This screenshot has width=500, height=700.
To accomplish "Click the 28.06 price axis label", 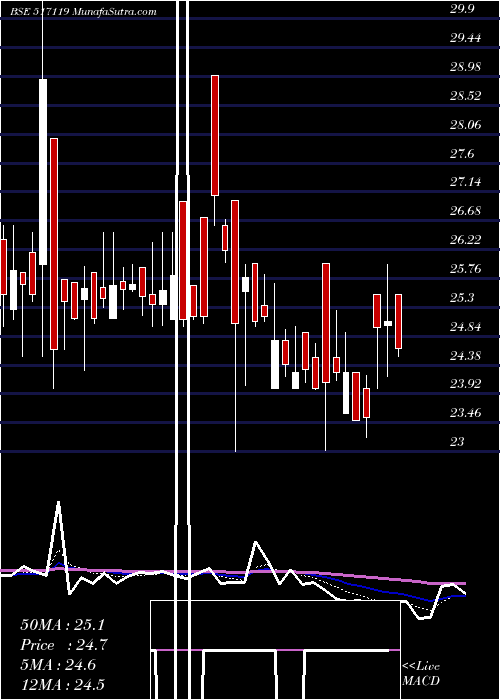I will (x=465, y=125).
